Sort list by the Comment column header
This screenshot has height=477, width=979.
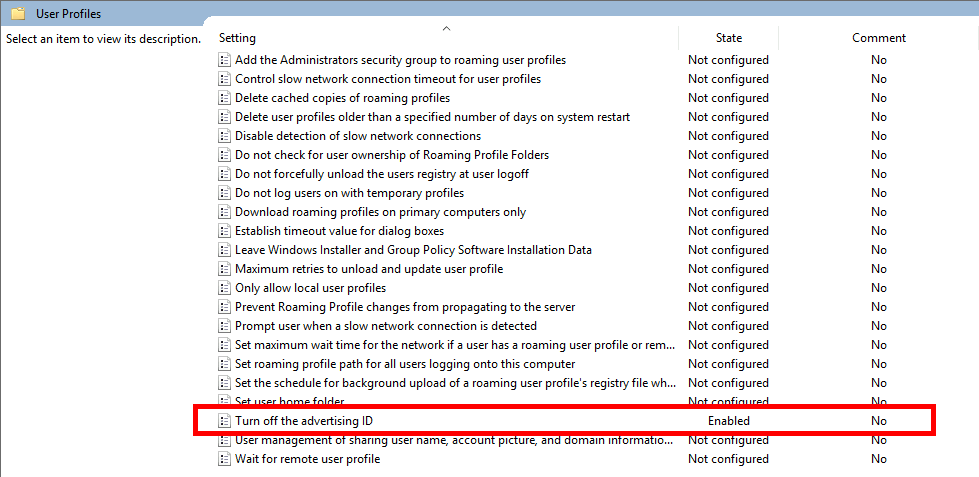click(x=878, y=38)
